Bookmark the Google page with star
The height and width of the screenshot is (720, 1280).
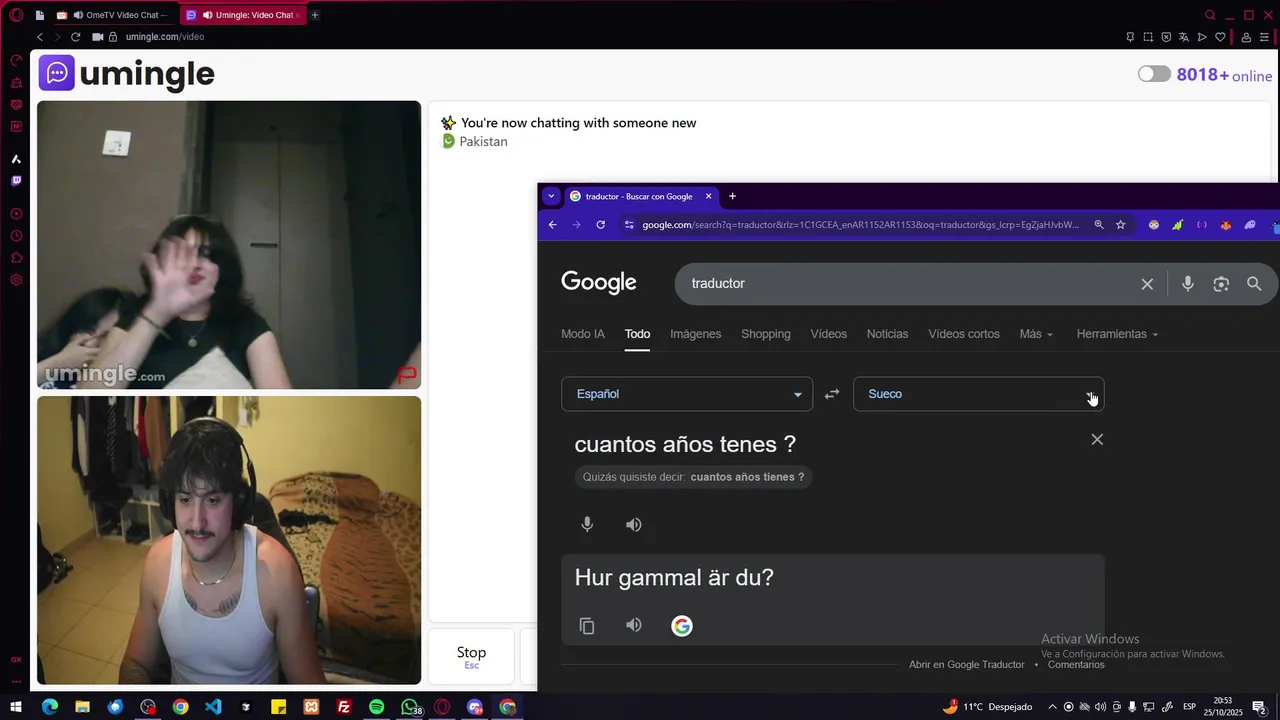pyautogui.click(x=1121, y=225)
